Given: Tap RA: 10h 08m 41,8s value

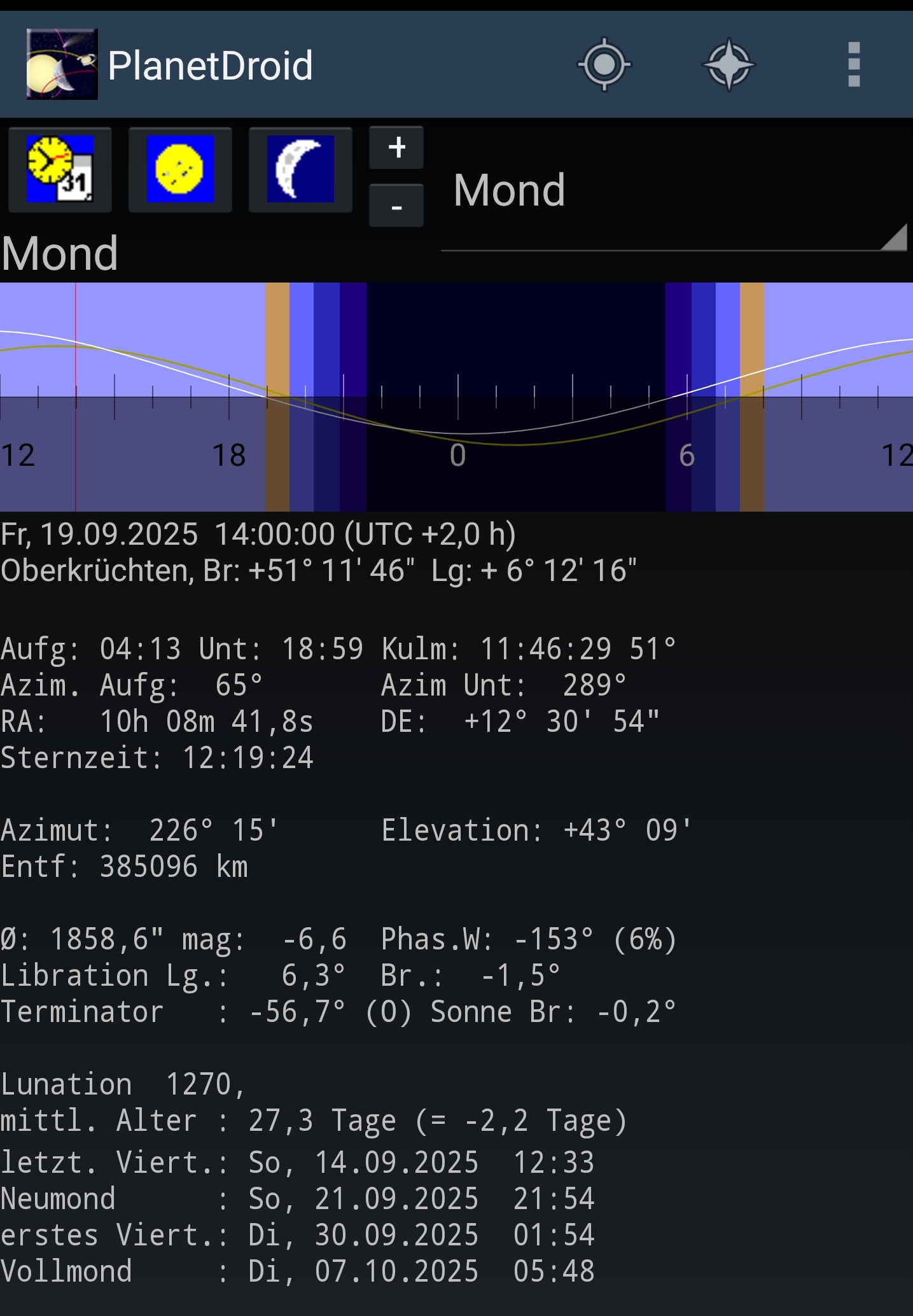Looking at the screenshot, I should (x=157, y=722).
